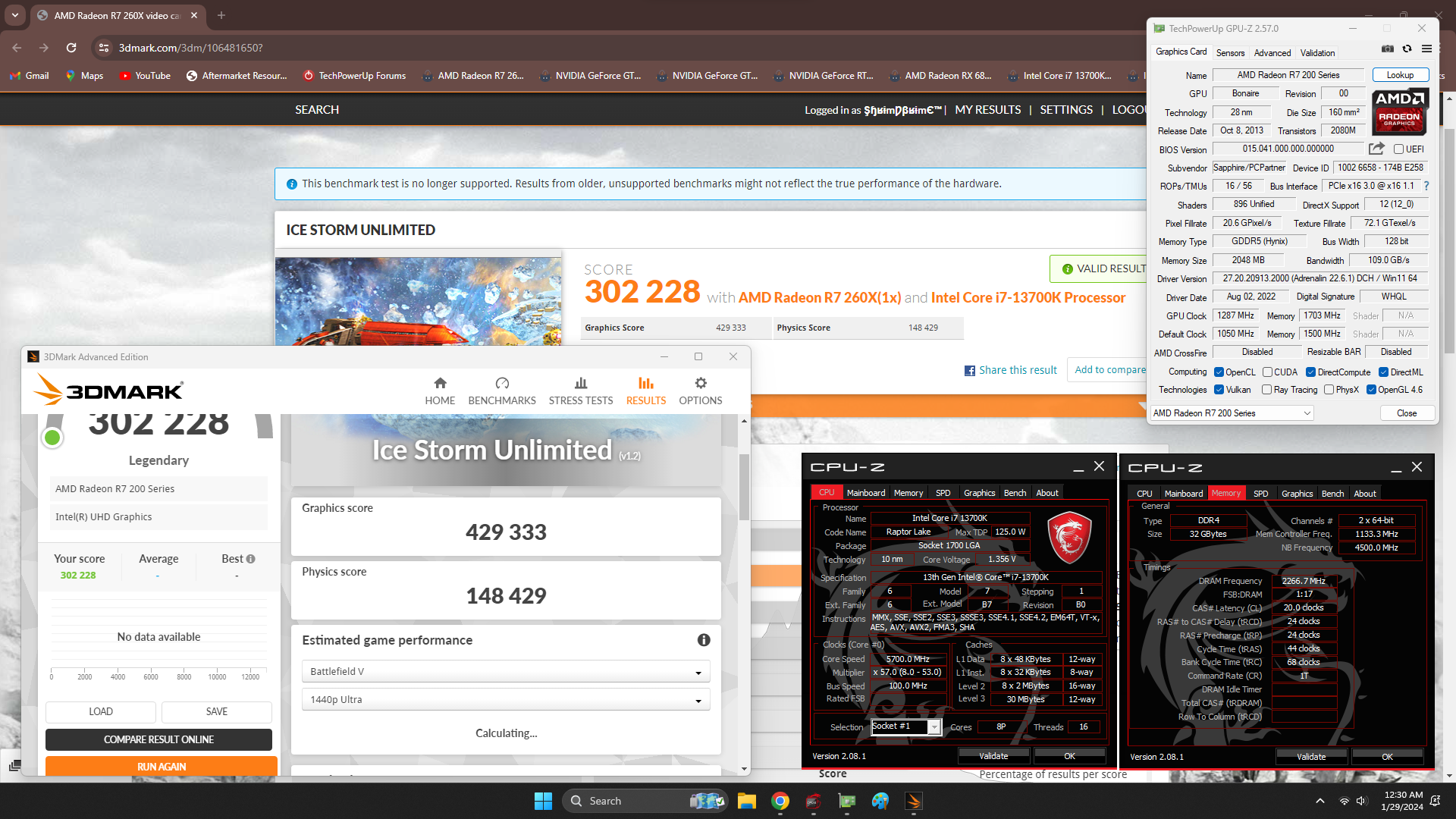The height and width of the screenshot is (819, 1456).
Task: Open Chrome from the taskbar
Action: click(x=780, y=801)
